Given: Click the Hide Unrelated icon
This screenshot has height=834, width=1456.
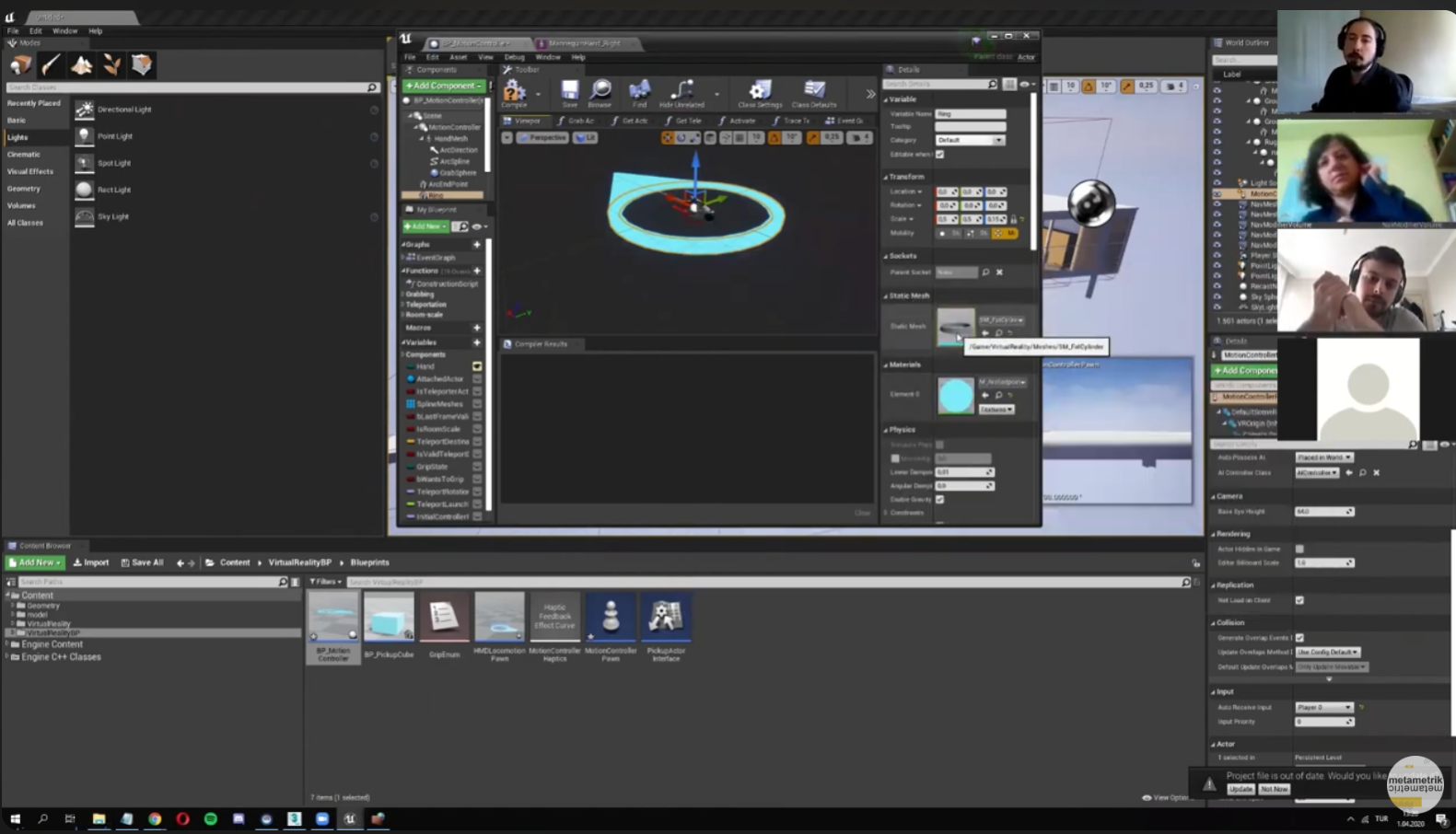Looking at the screenshot, I should click(681, 89).
